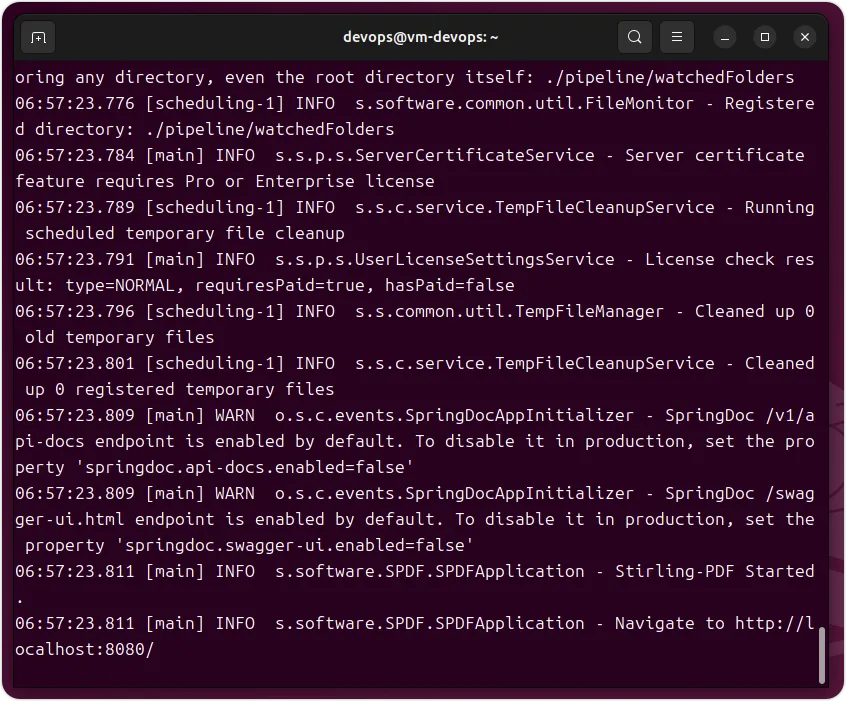Screen dimensions: 846x701
Task: Click the devops@vm-devops window title
Action: click(420, 37)
